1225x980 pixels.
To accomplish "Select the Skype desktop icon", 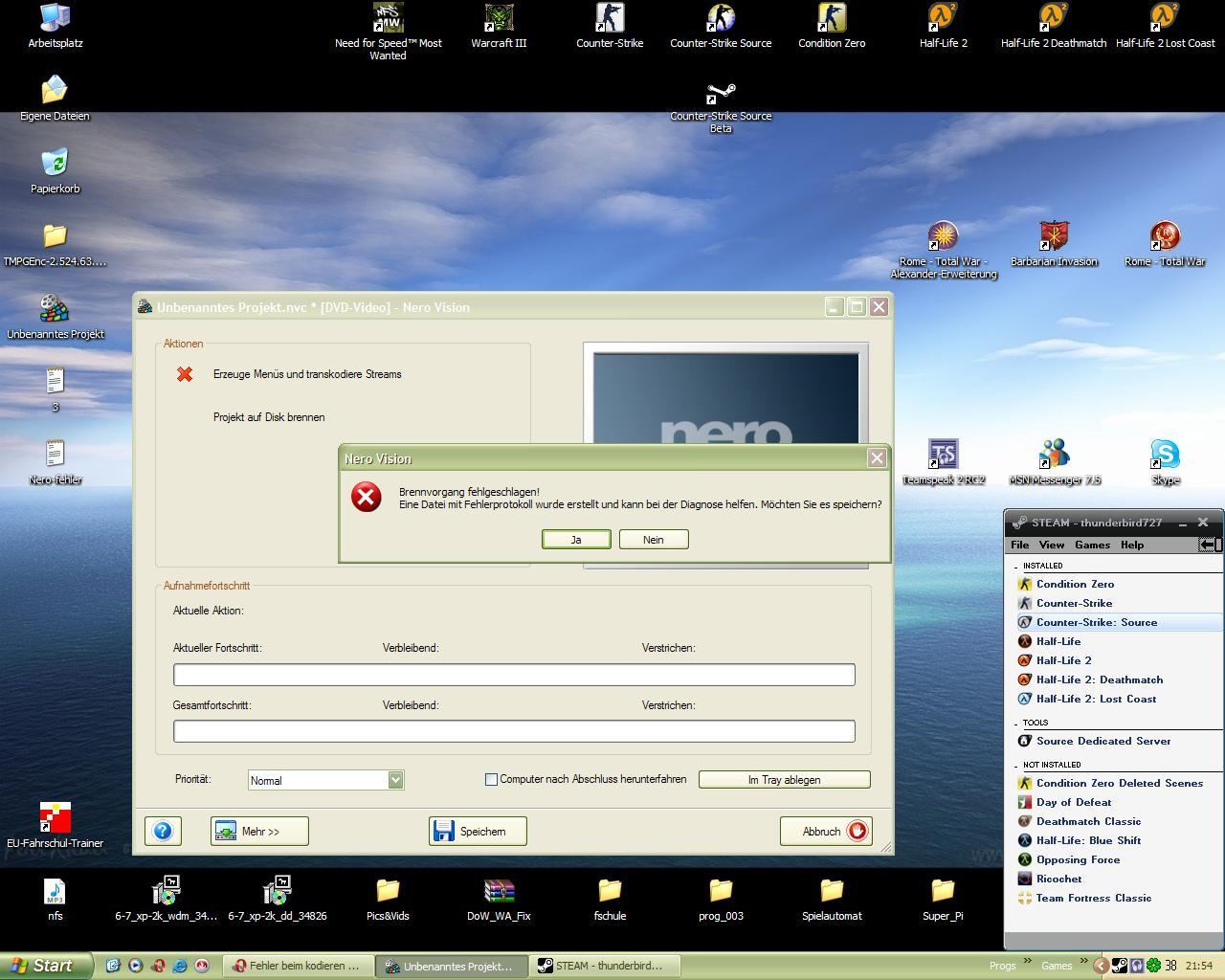I will [x=1165, y=455].
